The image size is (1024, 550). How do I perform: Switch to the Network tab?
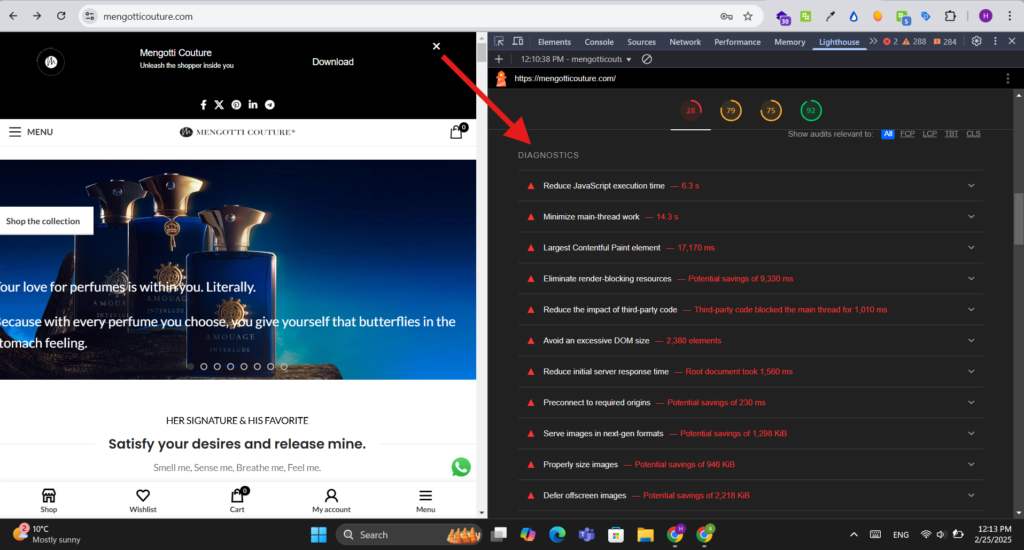[684, 42]
